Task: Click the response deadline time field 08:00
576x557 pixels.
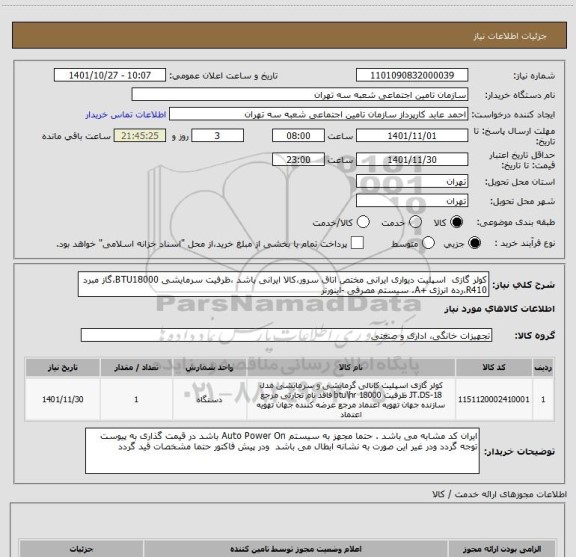Action: click(x=298, y=136)
